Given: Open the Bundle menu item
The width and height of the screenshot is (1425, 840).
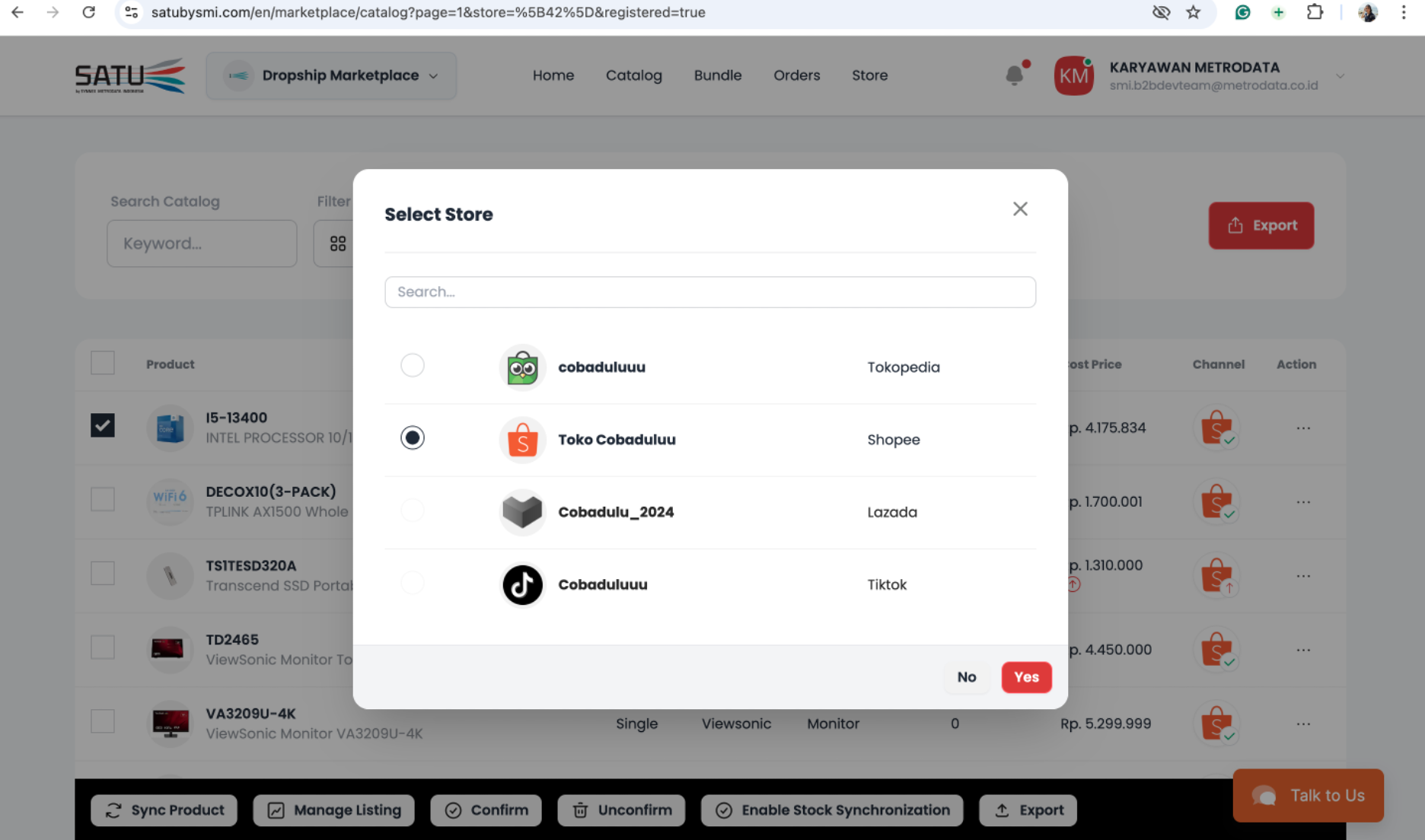Looking at the screenshot, I should (x=717, y=75).
